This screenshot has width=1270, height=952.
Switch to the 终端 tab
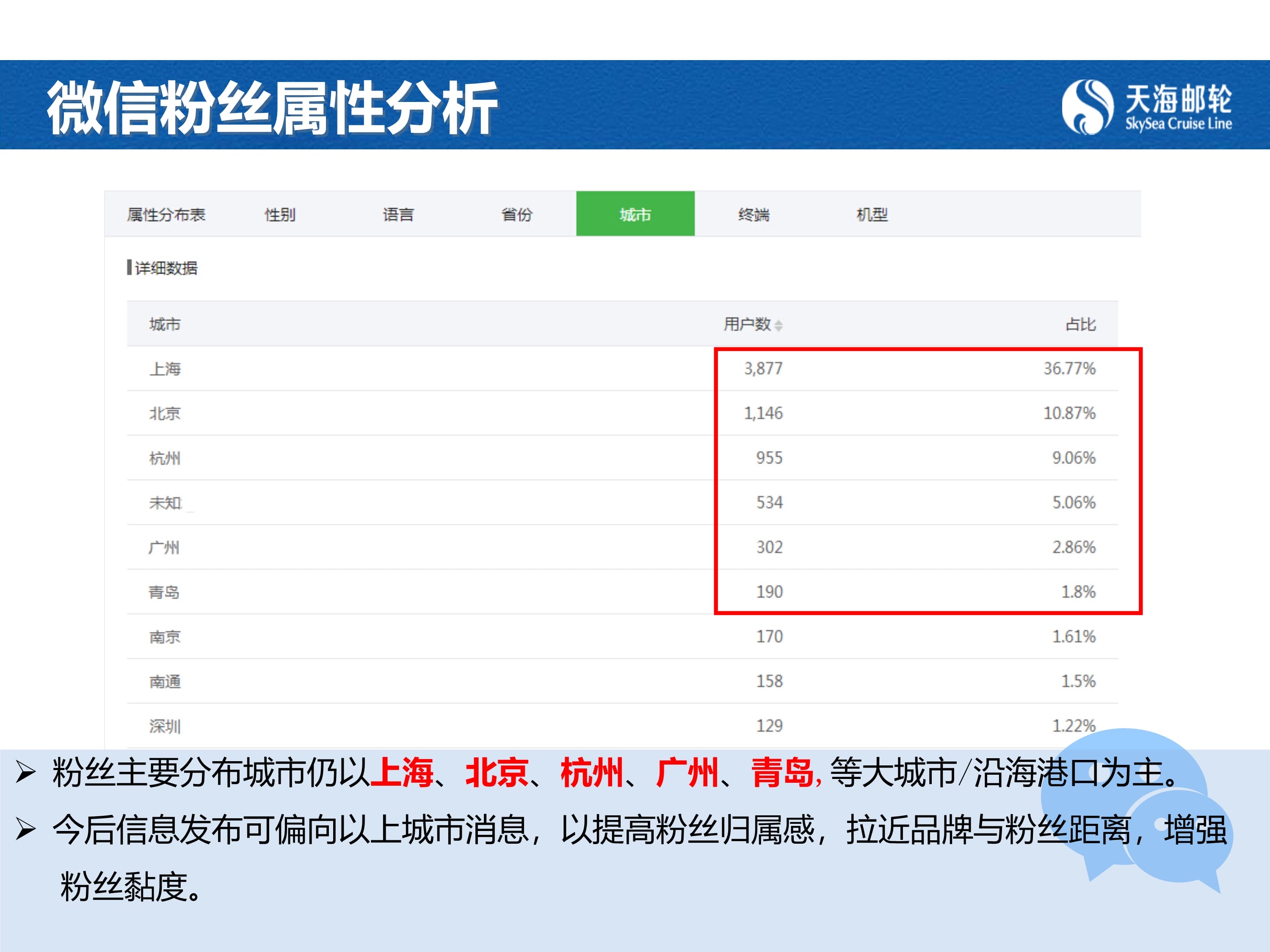click(753, 215)
